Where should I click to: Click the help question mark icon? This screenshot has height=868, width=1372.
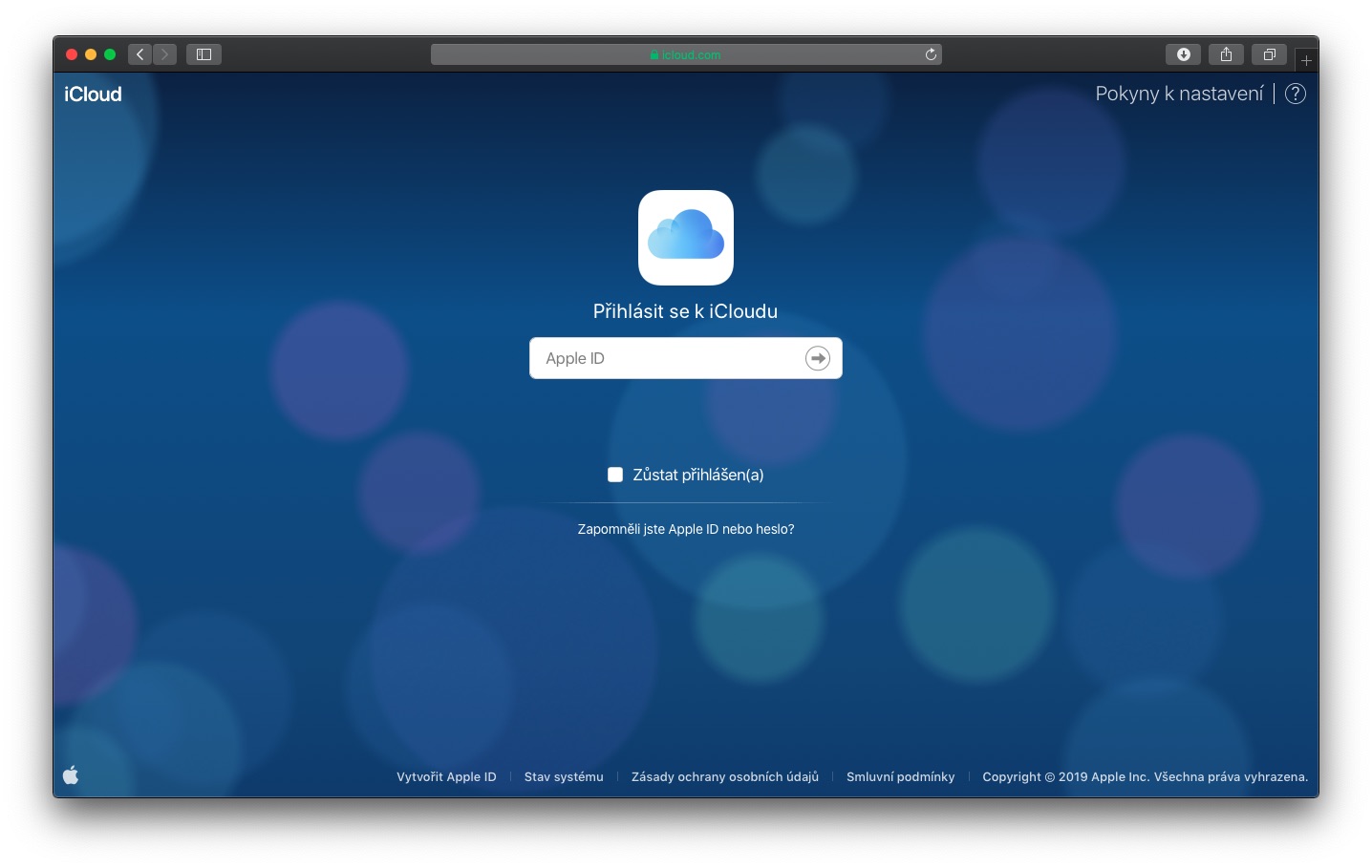(x=1296, y=94)
